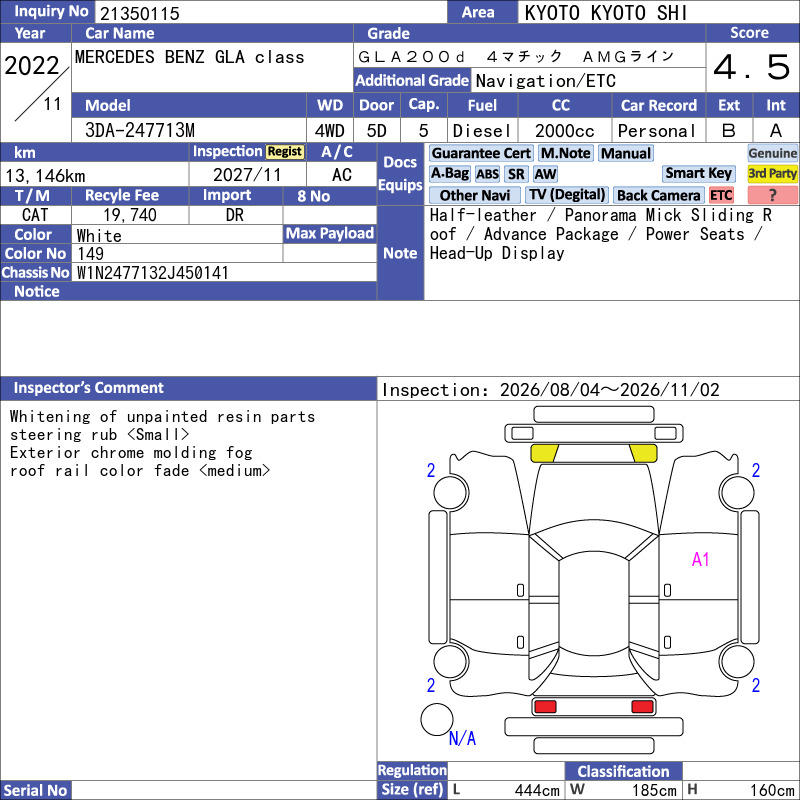Viewport: 800px width, 800px height.
Task: Click the A1 damage mark on diagram
Action: click(700, 560)
